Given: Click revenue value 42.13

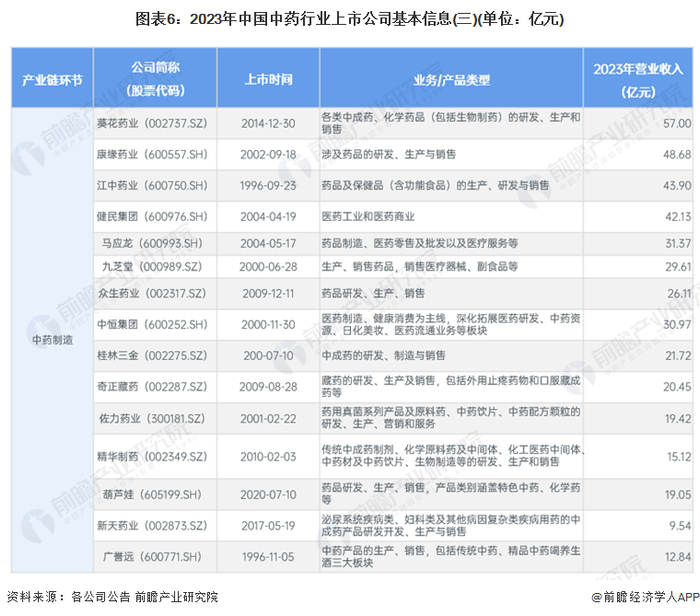Looking at the screenshot, I should (x=678, y=216).
